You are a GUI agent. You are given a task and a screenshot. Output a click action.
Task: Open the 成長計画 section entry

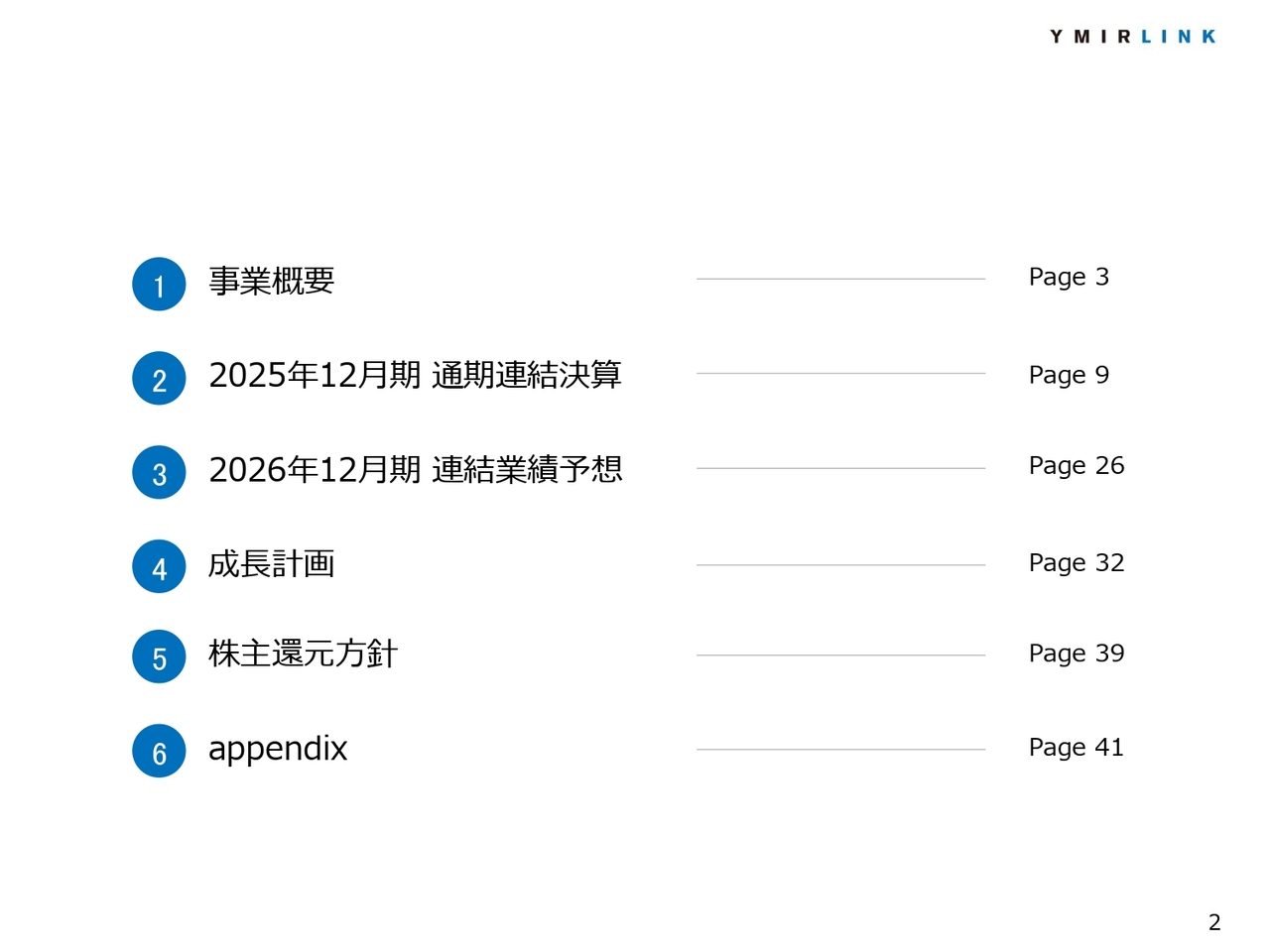[x=271, y=563]
